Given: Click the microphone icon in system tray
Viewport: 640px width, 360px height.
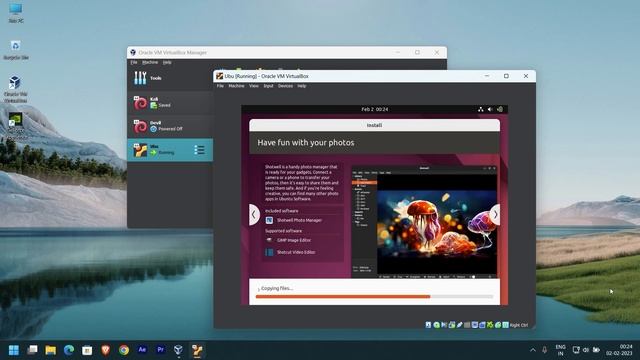Looking at the screenshot, I should click(544, 350).
